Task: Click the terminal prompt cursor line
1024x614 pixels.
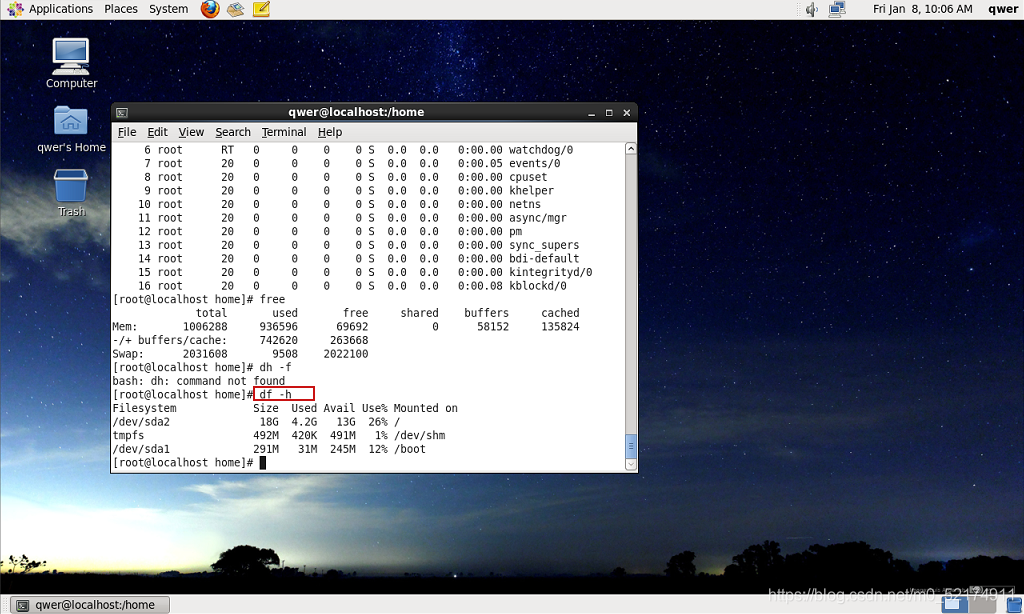Action: (x=189, y=462)
